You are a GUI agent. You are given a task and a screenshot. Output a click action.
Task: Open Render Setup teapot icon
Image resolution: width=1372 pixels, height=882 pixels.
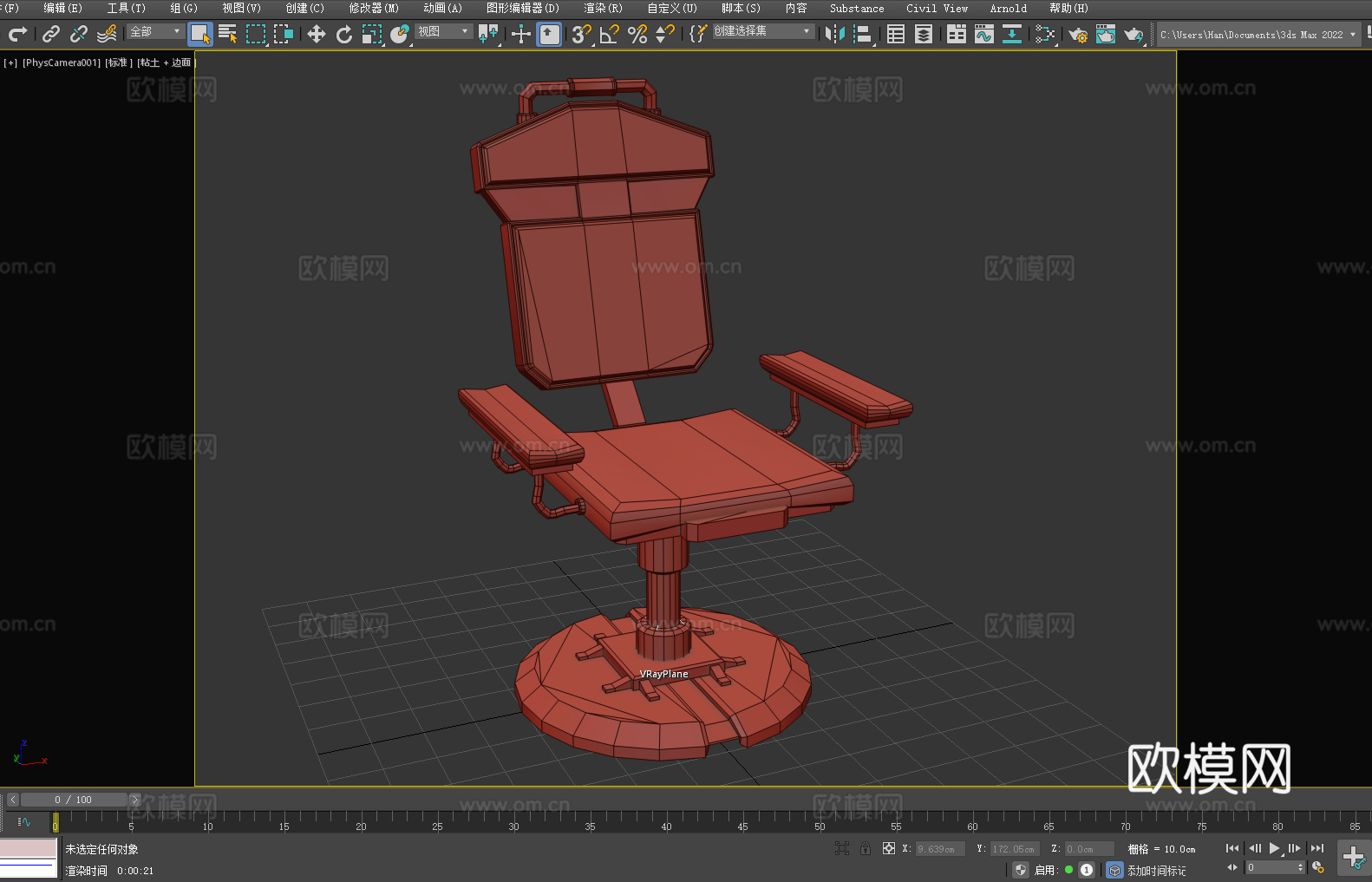coord(1078,34)
